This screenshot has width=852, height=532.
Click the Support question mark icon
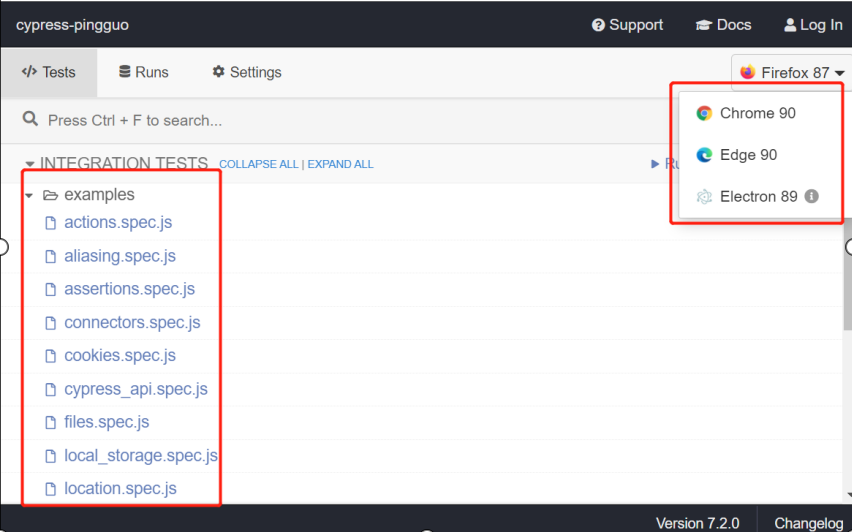(x=598, y=25)
